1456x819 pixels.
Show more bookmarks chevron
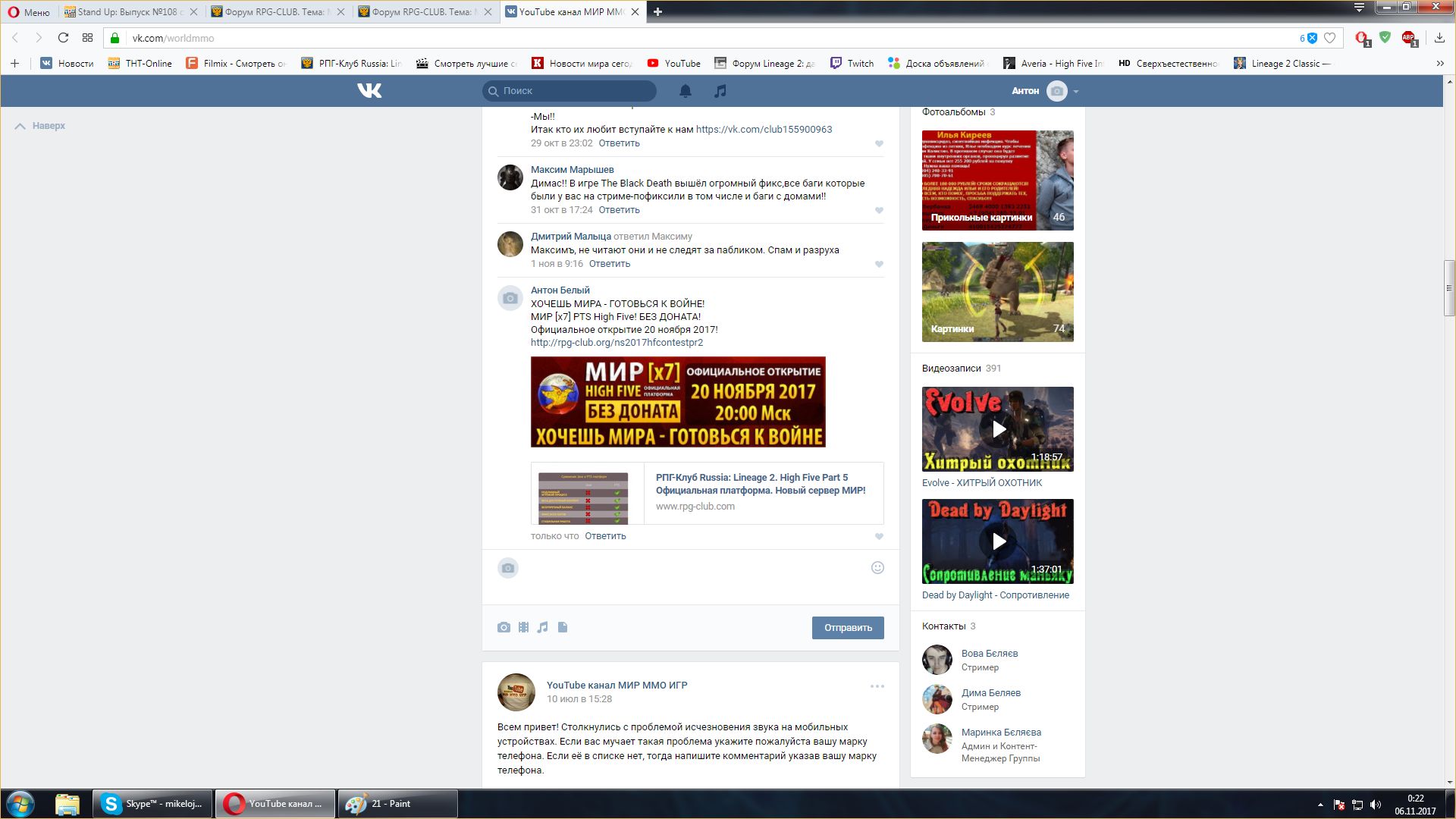pos(1440,64)
